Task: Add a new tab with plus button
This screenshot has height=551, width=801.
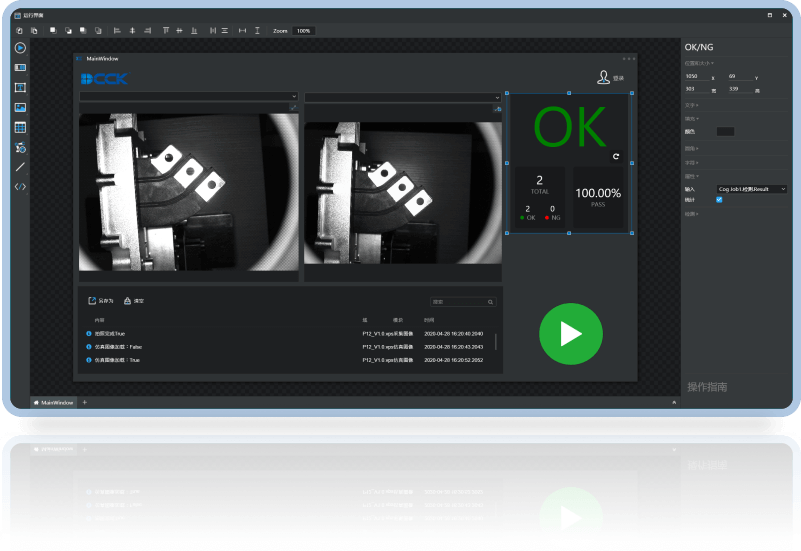Action: [x=84, y=402]
